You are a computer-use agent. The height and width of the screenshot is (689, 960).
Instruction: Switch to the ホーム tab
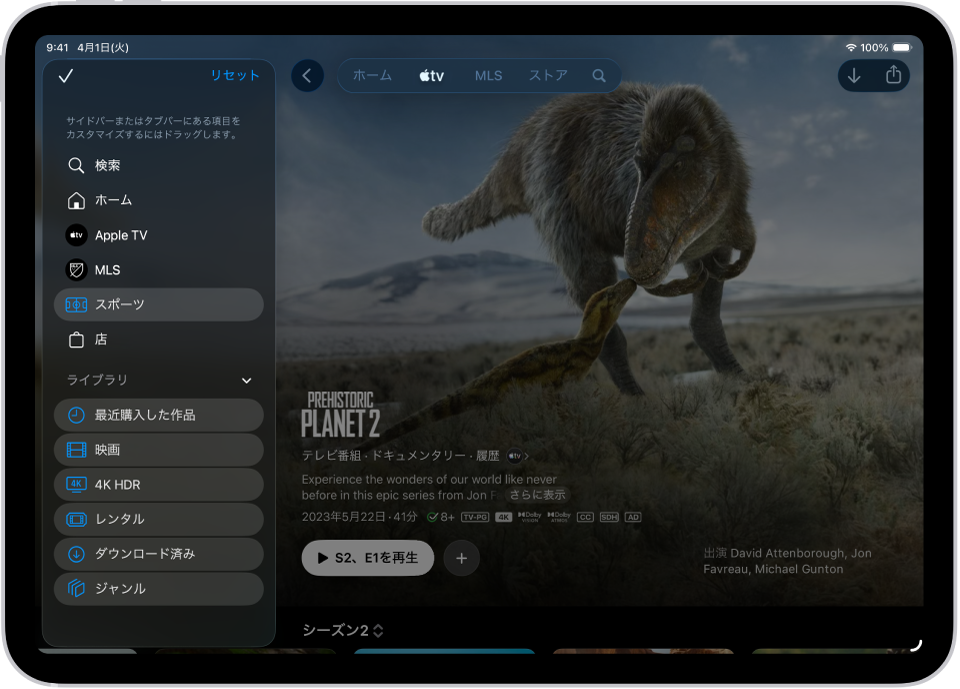[371, 75]
